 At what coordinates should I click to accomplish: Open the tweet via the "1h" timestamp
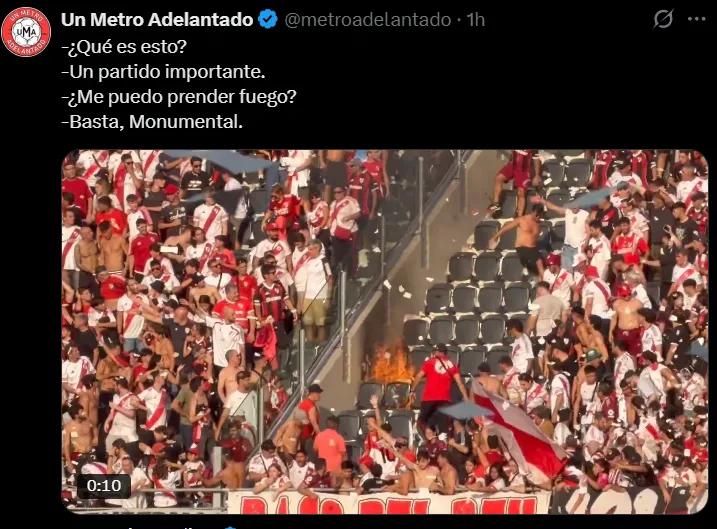tap(476, 20)
